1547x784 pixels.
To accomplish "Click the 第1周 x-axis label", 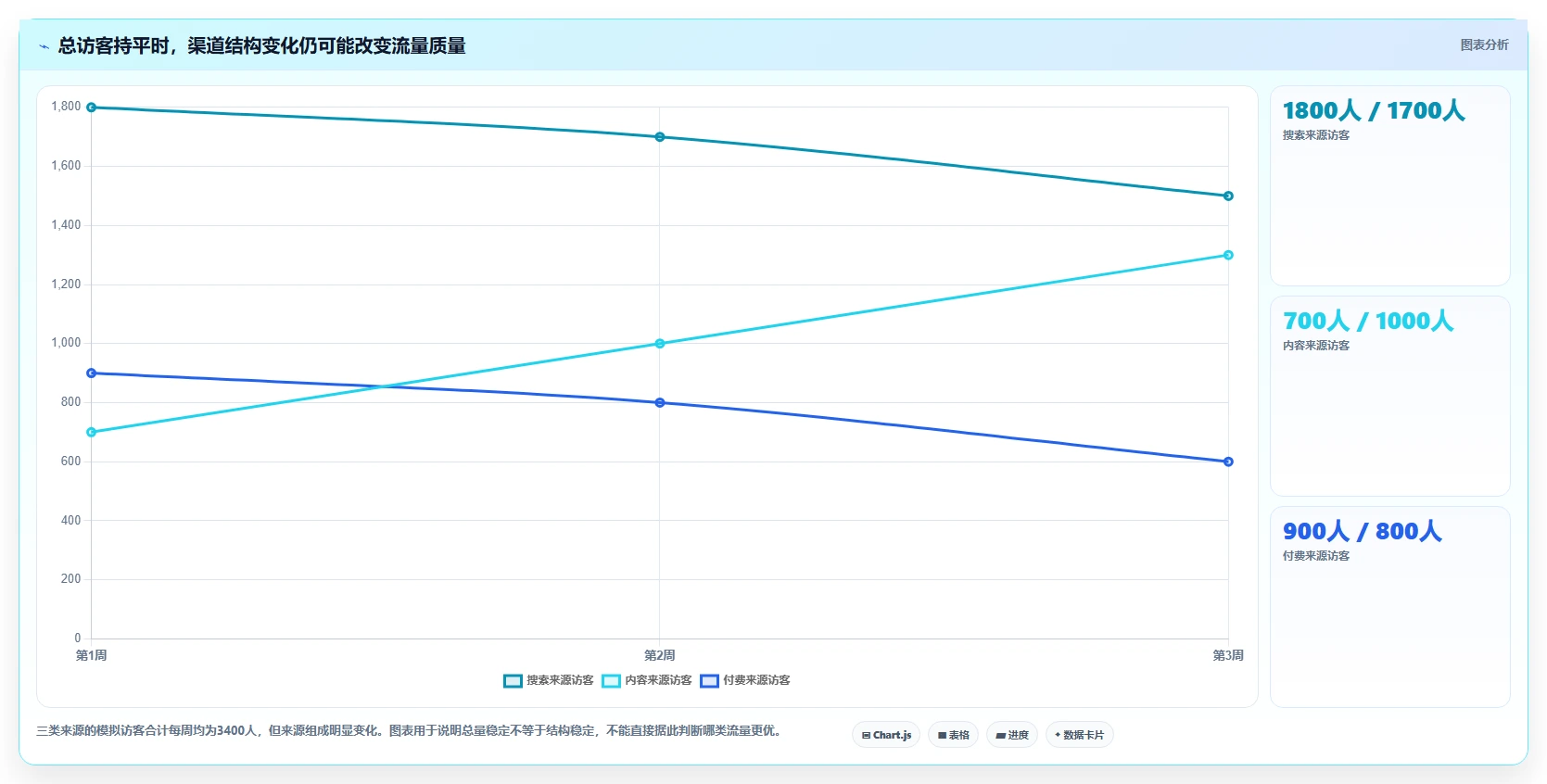I will point(91,655).
